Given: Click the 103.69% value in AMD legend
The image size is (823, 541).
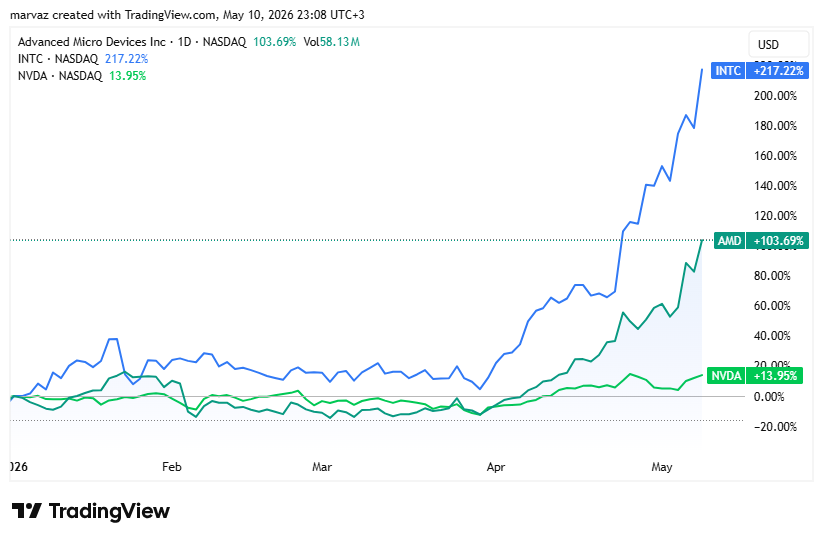Looking at the screenshot, I should tap(275, 42).
